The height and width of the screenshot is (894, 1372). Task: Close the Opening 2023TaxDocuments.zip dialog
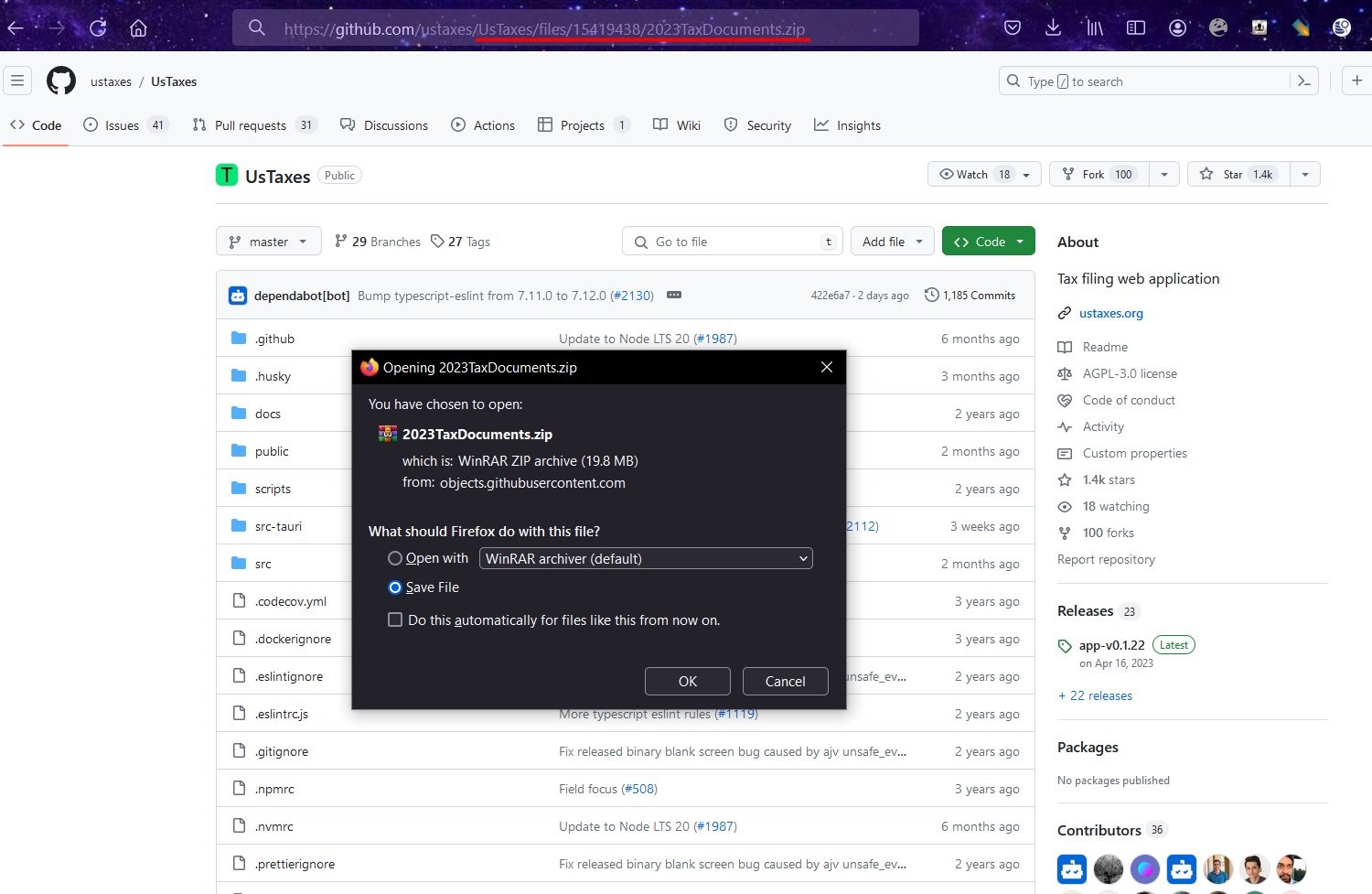pyautogui.click(x=827, y=367)
